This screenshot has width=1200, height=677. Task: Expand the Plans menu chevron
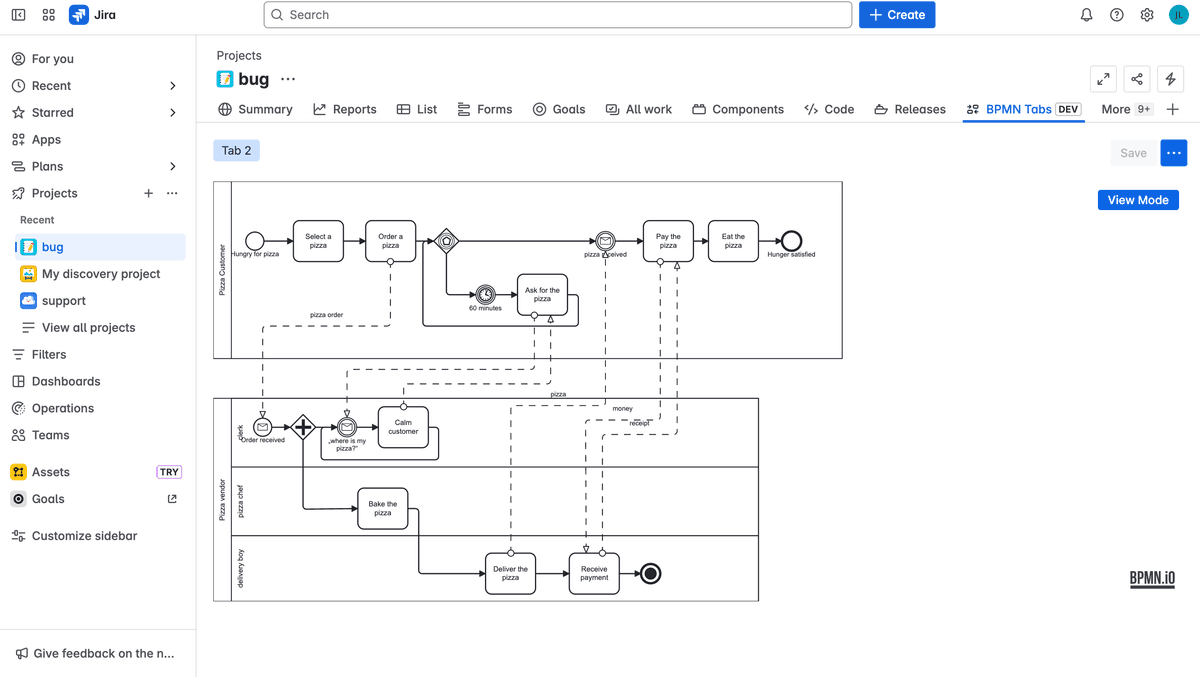click(172, 166)
